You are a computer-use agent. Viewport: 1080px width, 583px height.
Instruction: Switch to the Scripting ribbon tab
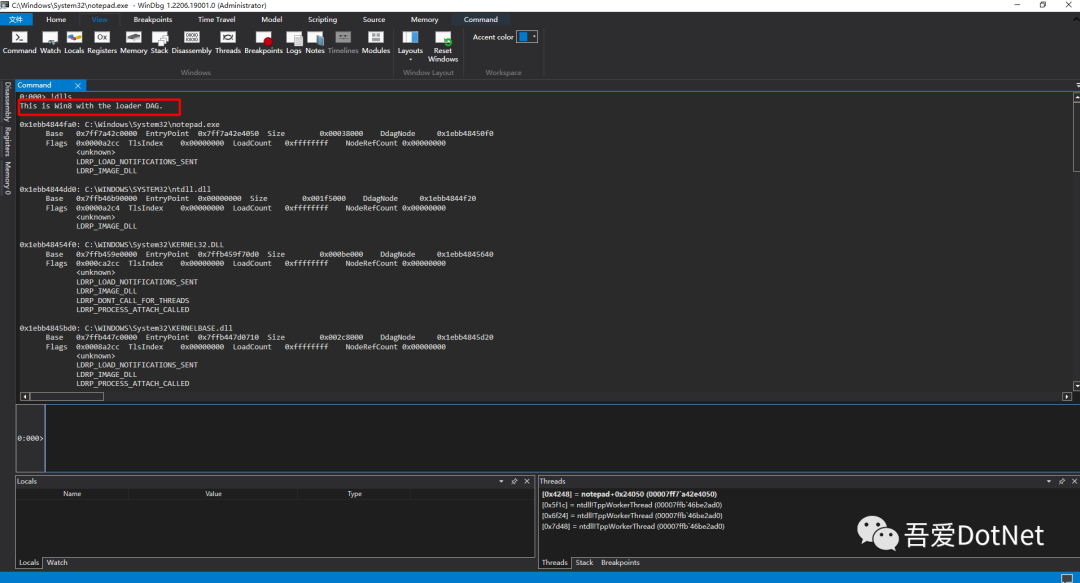(x=322, y=19)
